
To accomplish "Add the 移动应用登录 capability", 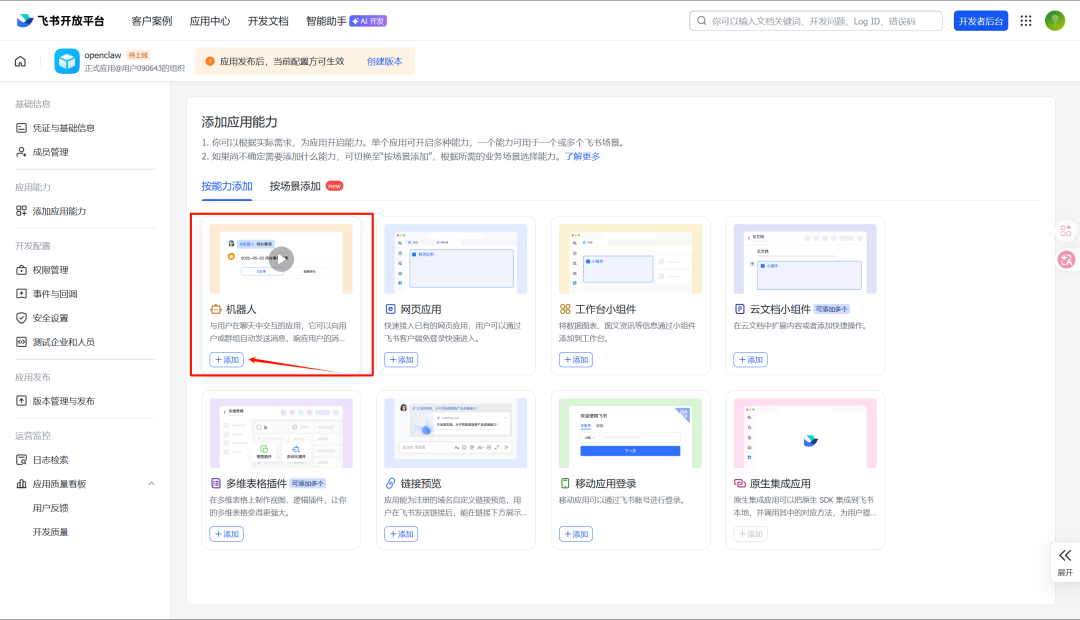I will (576, 534).
